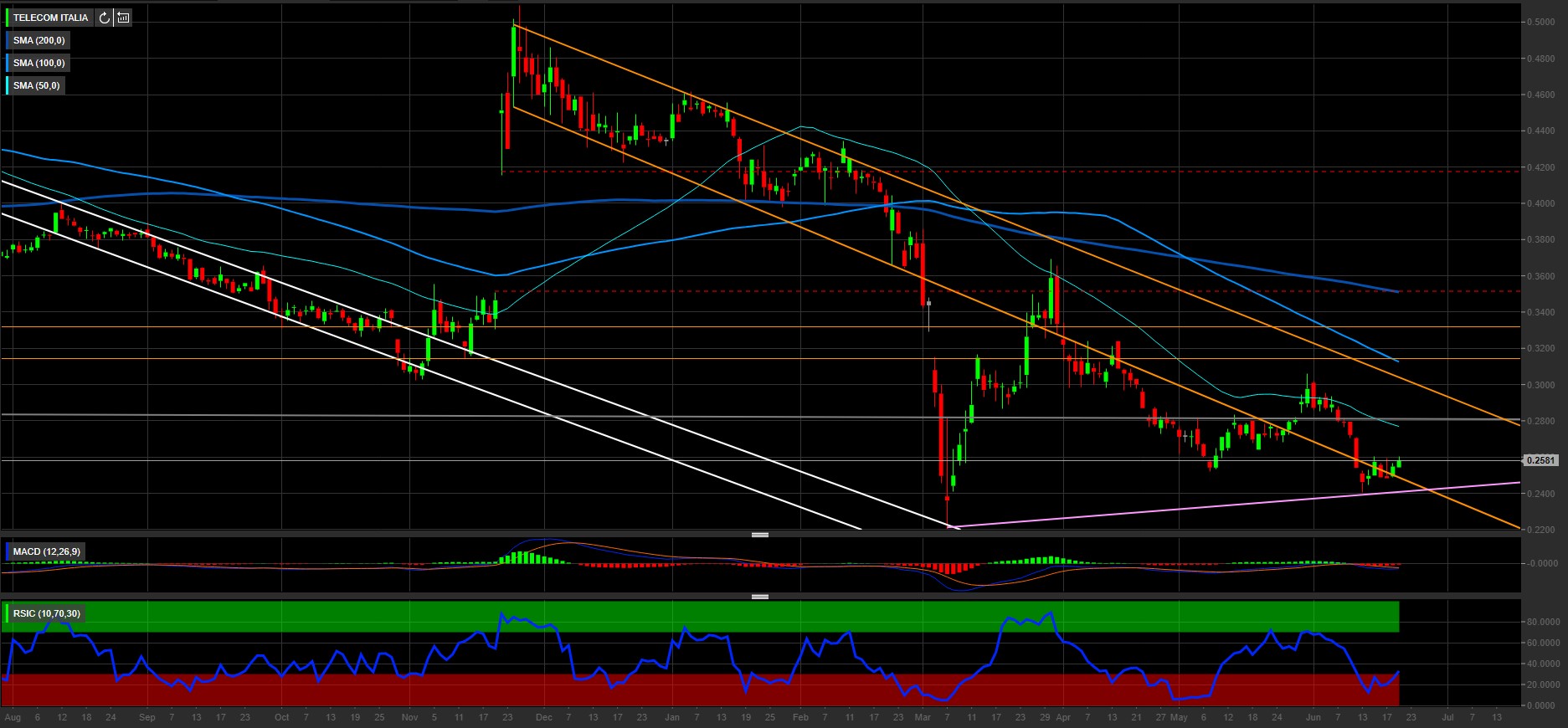The image size is (1568, 728).
Task: Click the resize handle above the MACD panel
Action: 760,535
